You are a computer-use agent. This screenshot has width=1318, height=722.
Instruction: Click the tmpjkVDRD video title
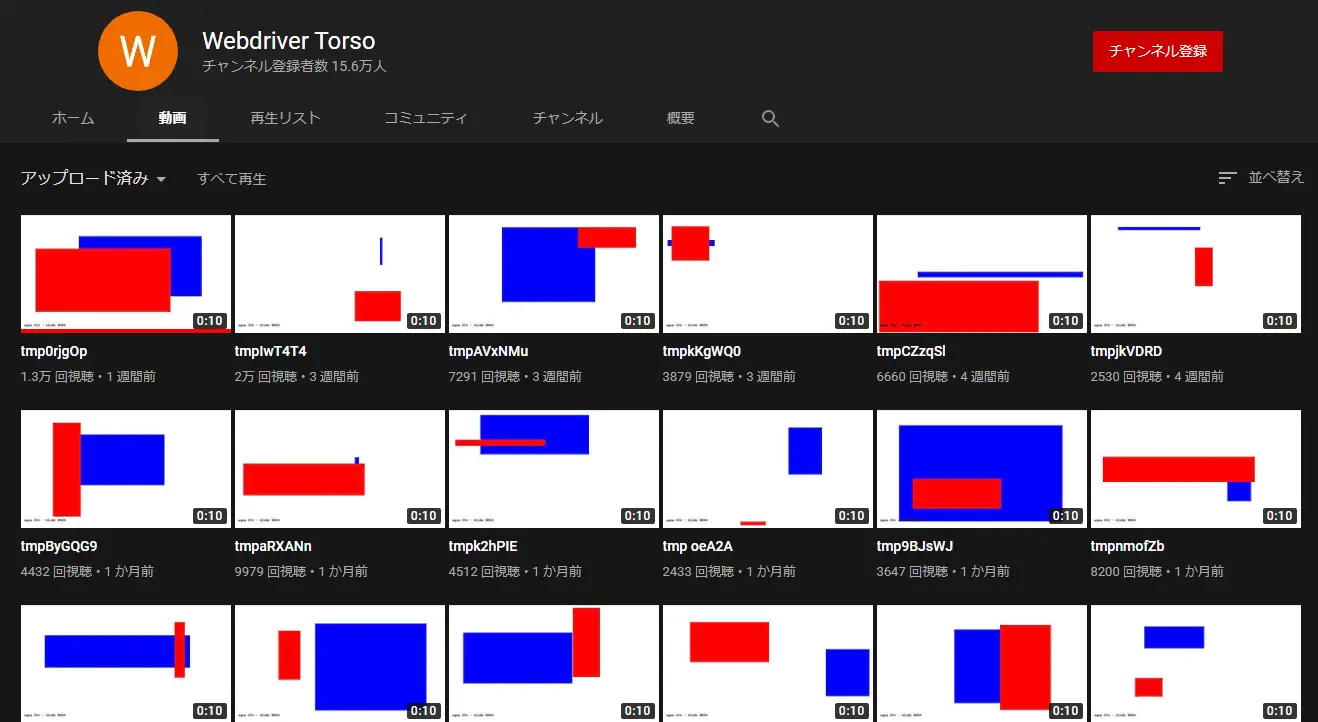coord(1126,352)
